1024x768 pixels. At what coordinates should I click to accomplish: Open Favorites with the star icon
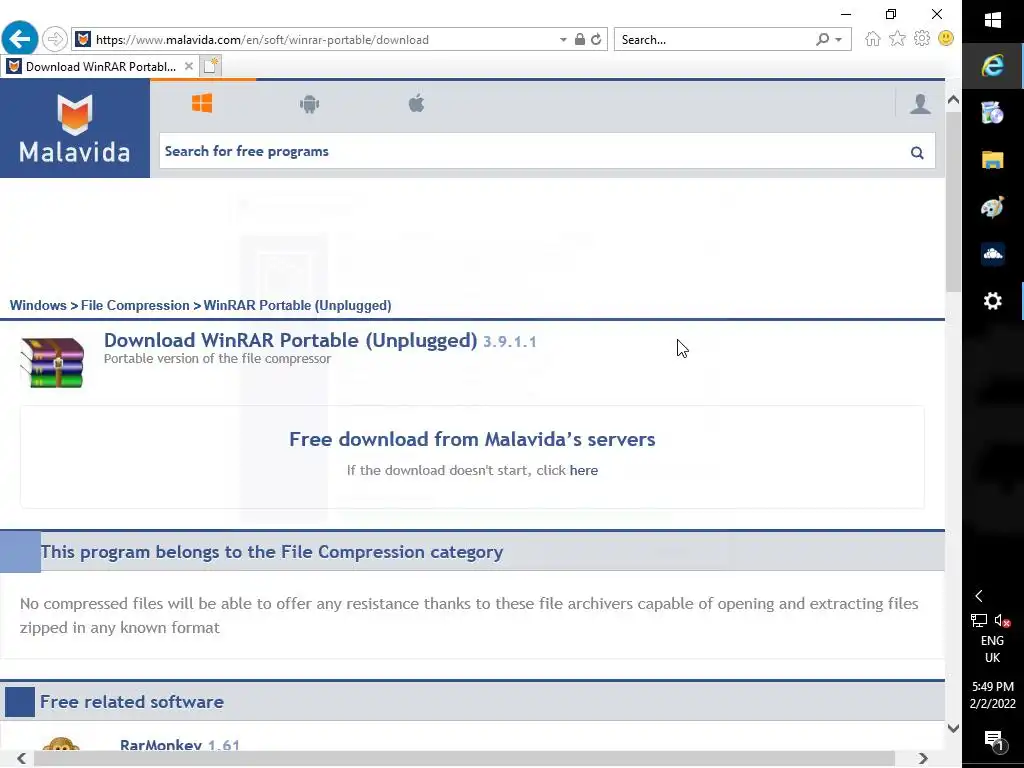(x=897, y=39)
